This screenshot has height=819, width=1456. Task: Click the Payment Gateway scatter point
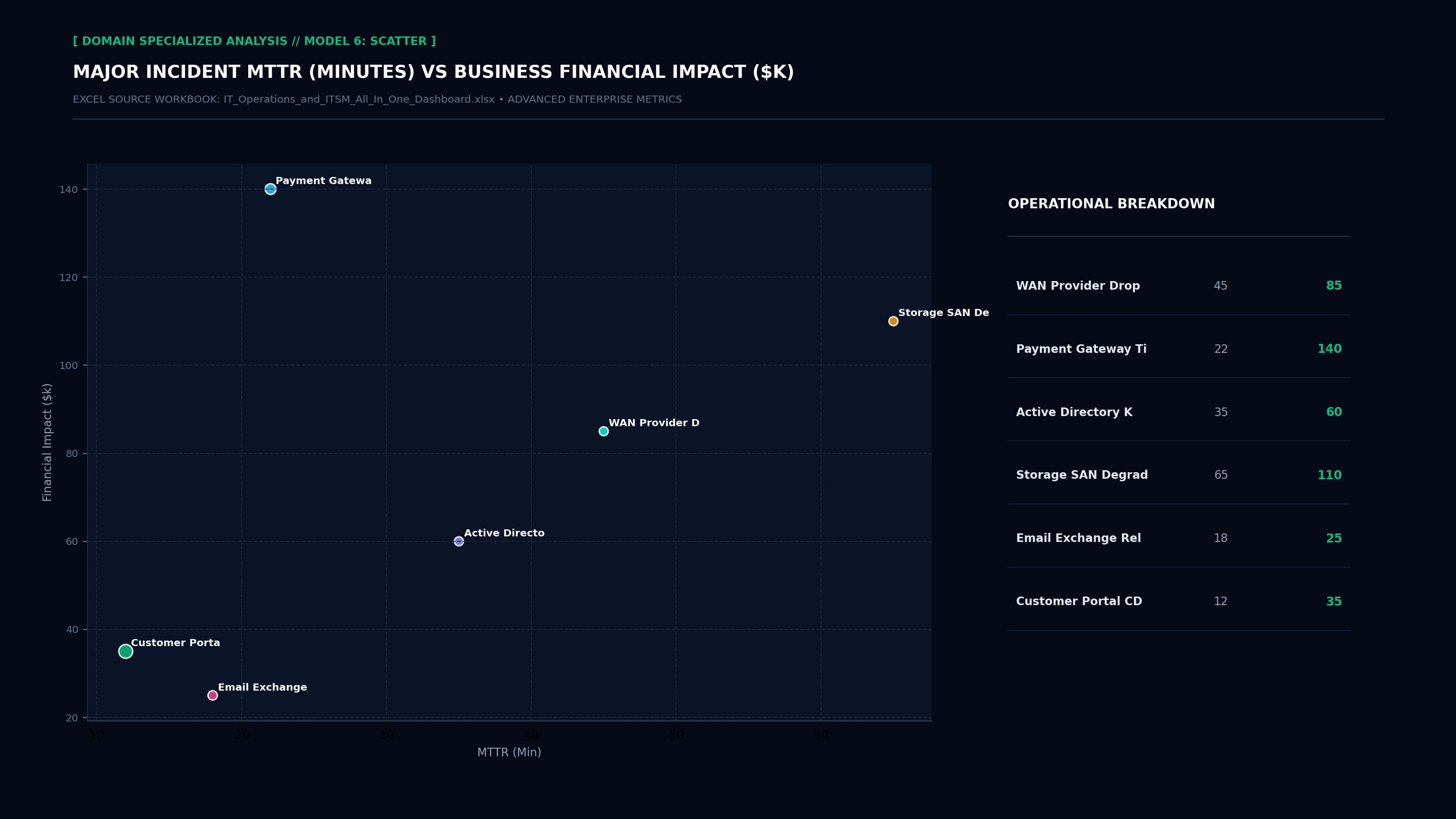[x=270, y=190]
